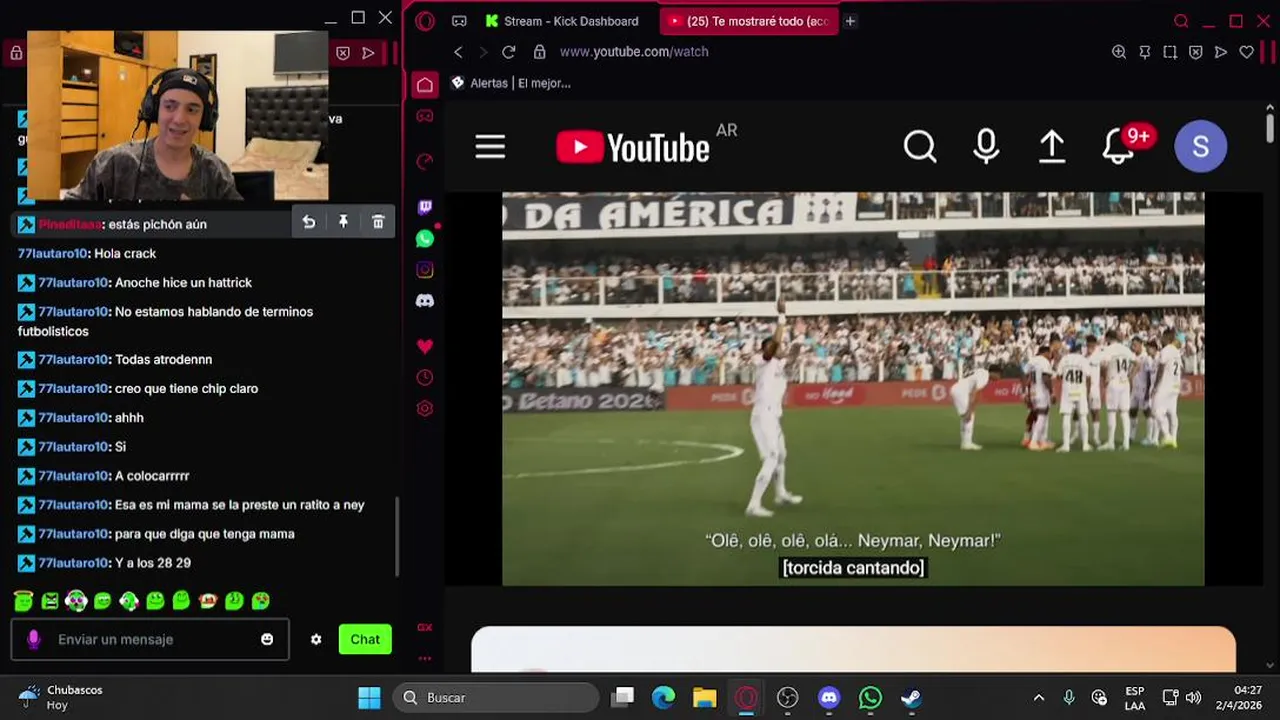Screen dimensions: 1280x720
Task: Click username on 'Hola crack' message
Action: click(x=52, y=253)
